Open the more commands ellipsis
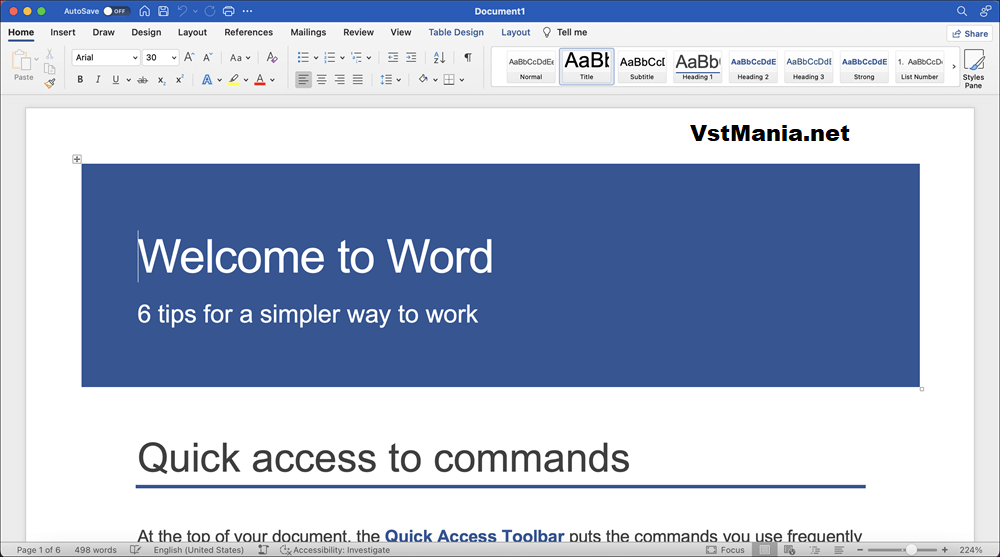 [247, 11]
